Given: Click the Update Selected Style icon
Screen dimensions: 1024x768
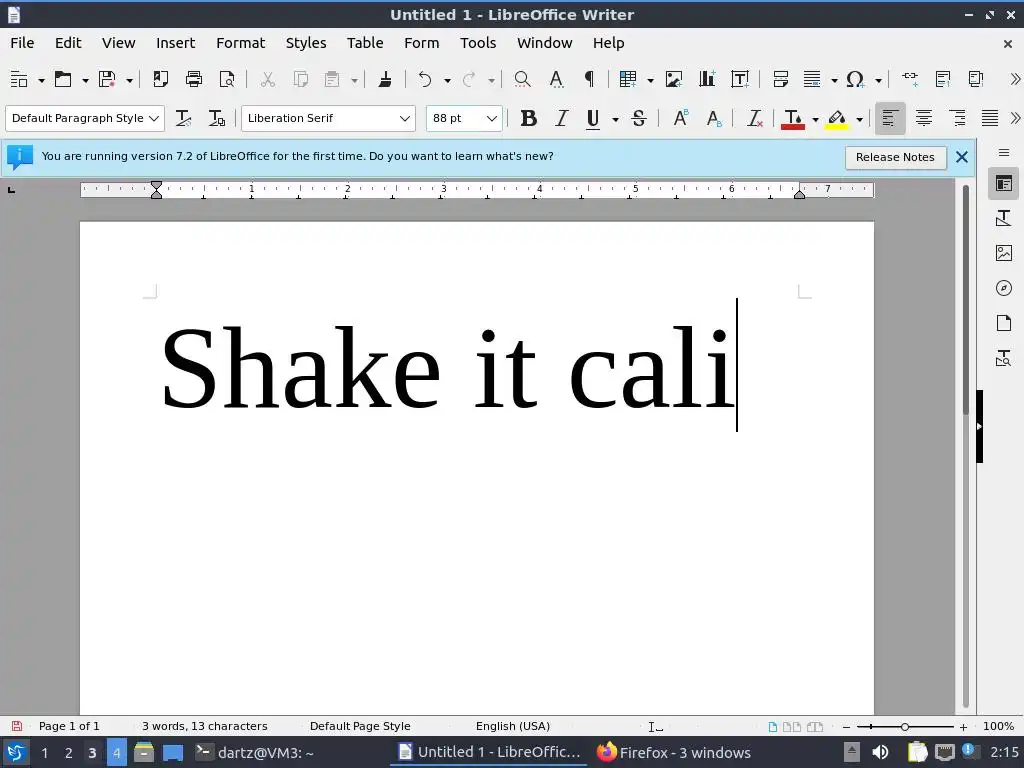Looking at the screenshot, I should [x=183, y=118].
